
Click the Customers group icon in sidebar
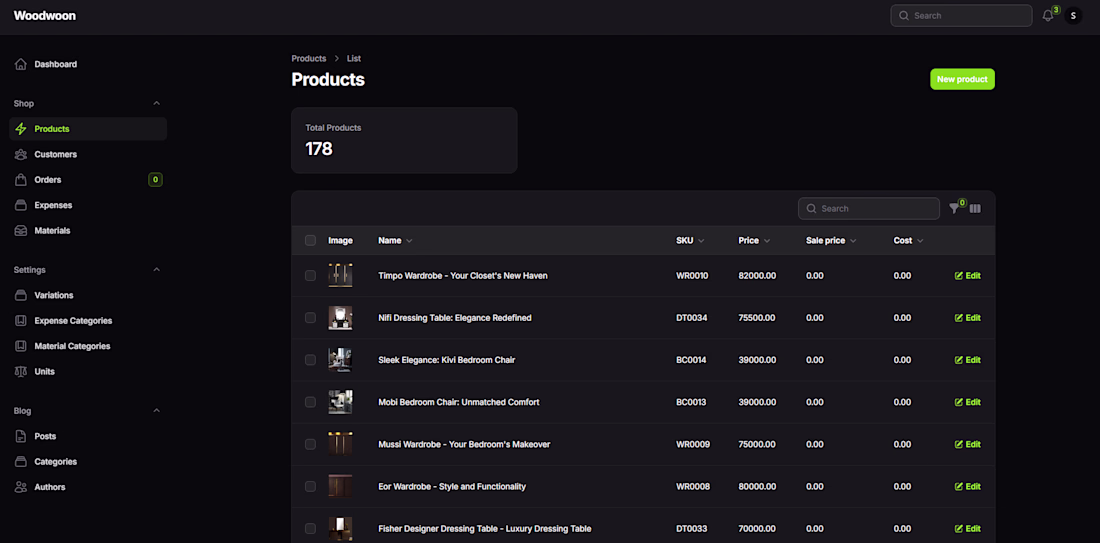click(21, 154)
